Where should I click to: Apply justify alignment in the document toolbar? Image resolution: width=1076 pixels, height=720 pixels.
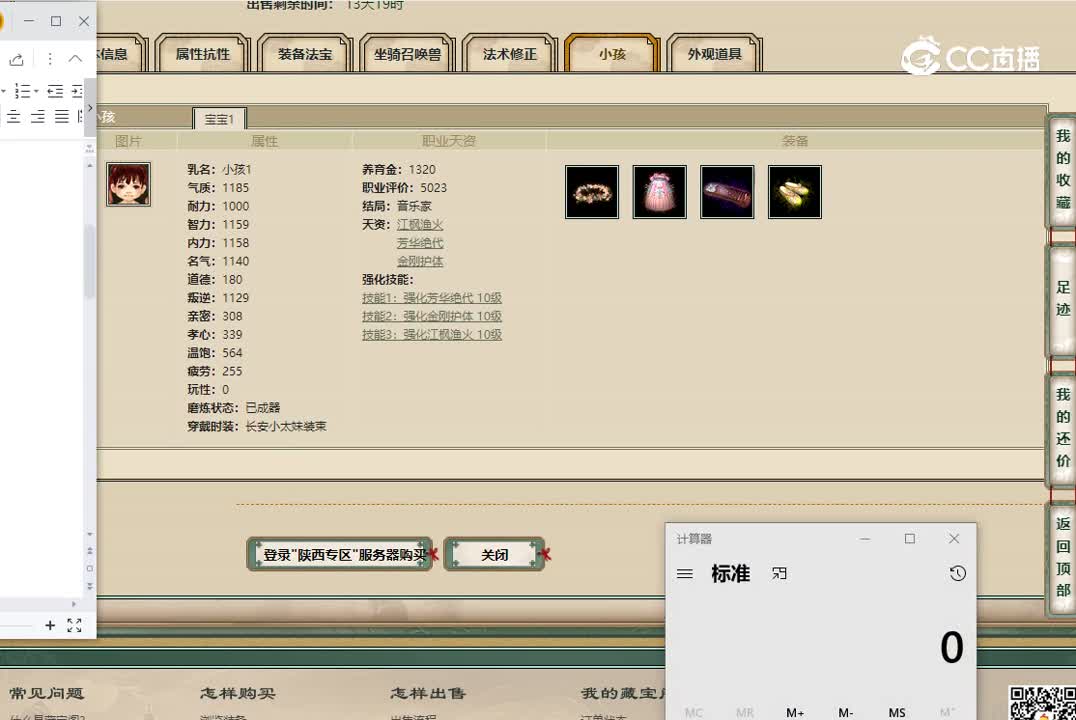click(x=62, y=117)
